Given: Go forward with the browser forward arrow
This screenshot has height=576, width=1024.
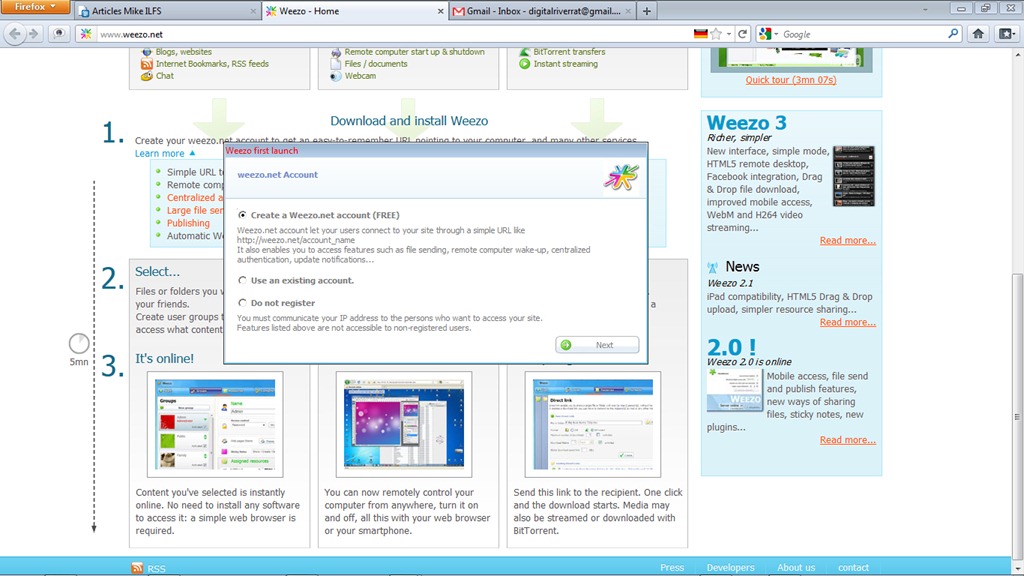Looking at the screenshot, I should tap(33, 34).
